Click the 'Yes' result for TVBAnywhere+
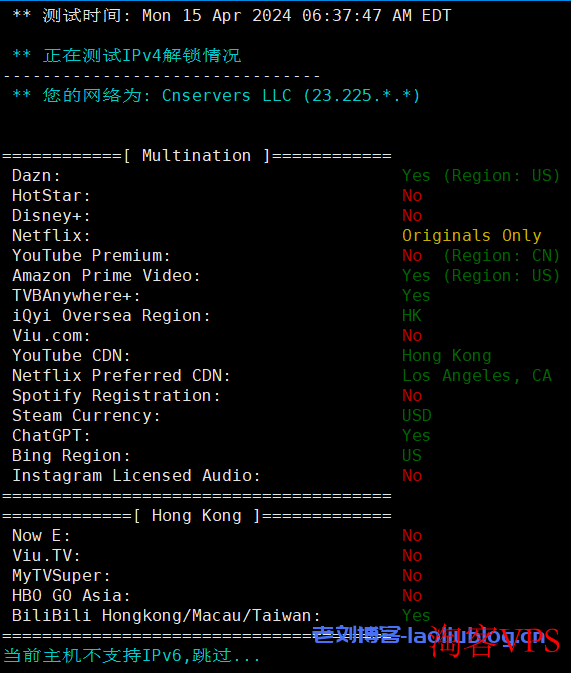Viewport: 571px width, 673px height. click(x=416, y=295)
